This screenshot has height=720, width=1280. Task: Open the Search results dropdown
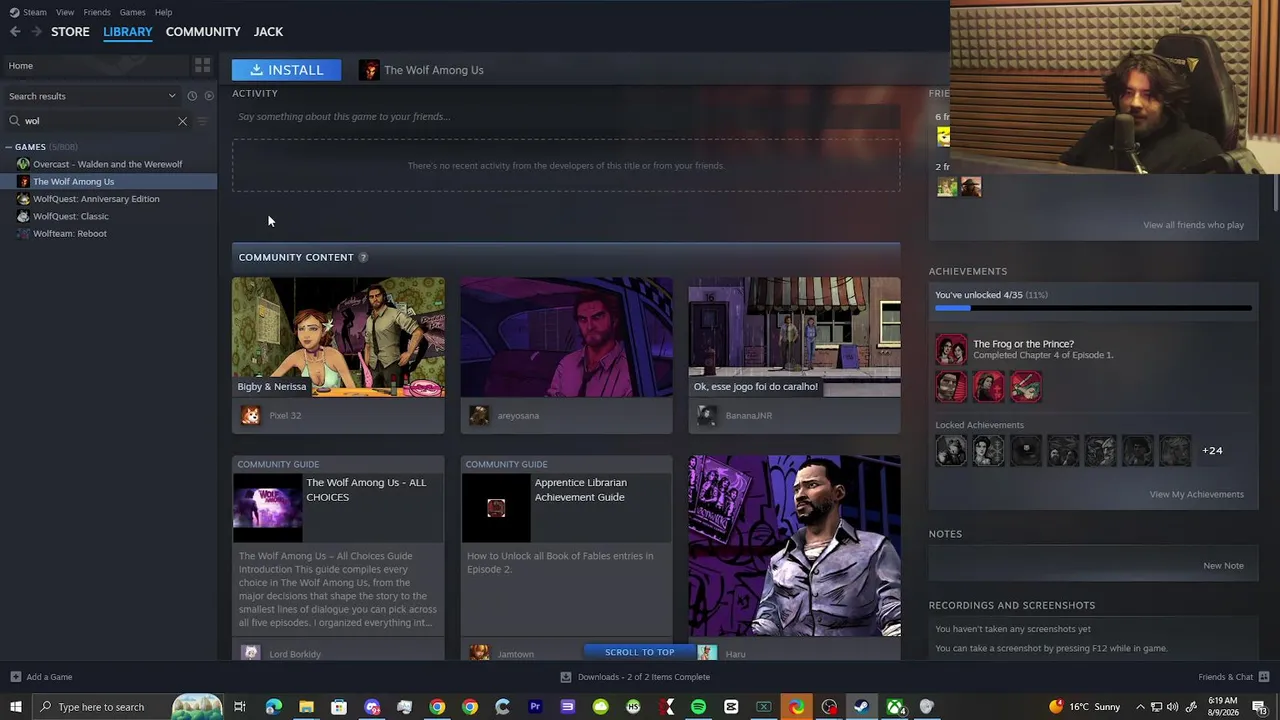(x=92, y=96)
